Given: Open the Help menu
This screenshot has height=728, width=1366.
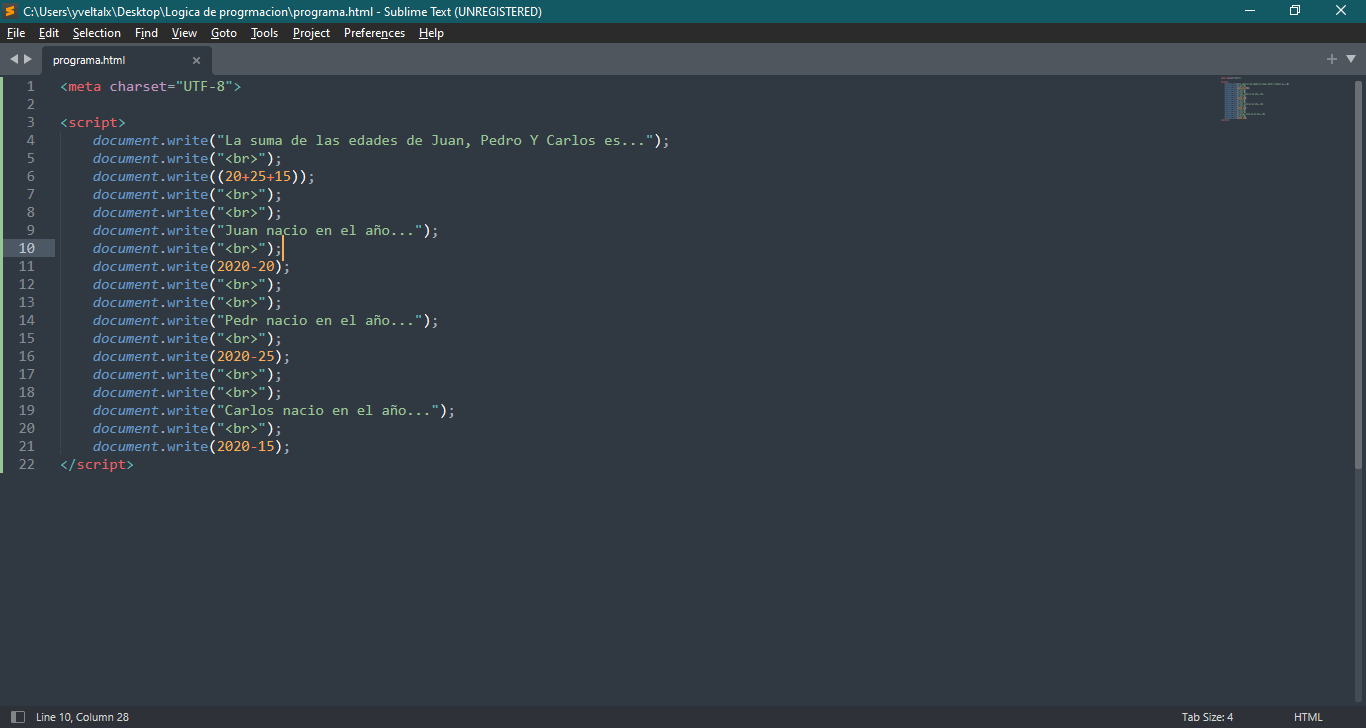Looking at the screenshot, I should tap(431, 33).
